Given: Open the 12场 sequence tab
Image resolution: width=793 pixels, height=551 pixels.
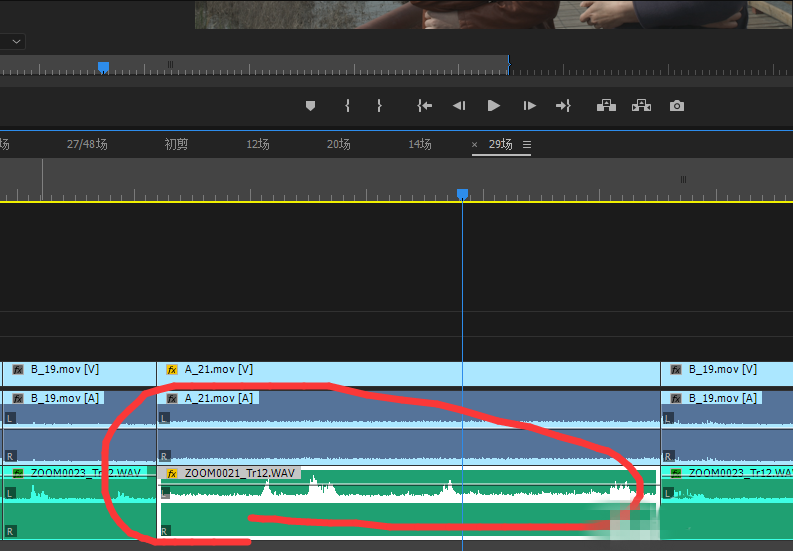Looking at the screenshot, I should (258, 144).
